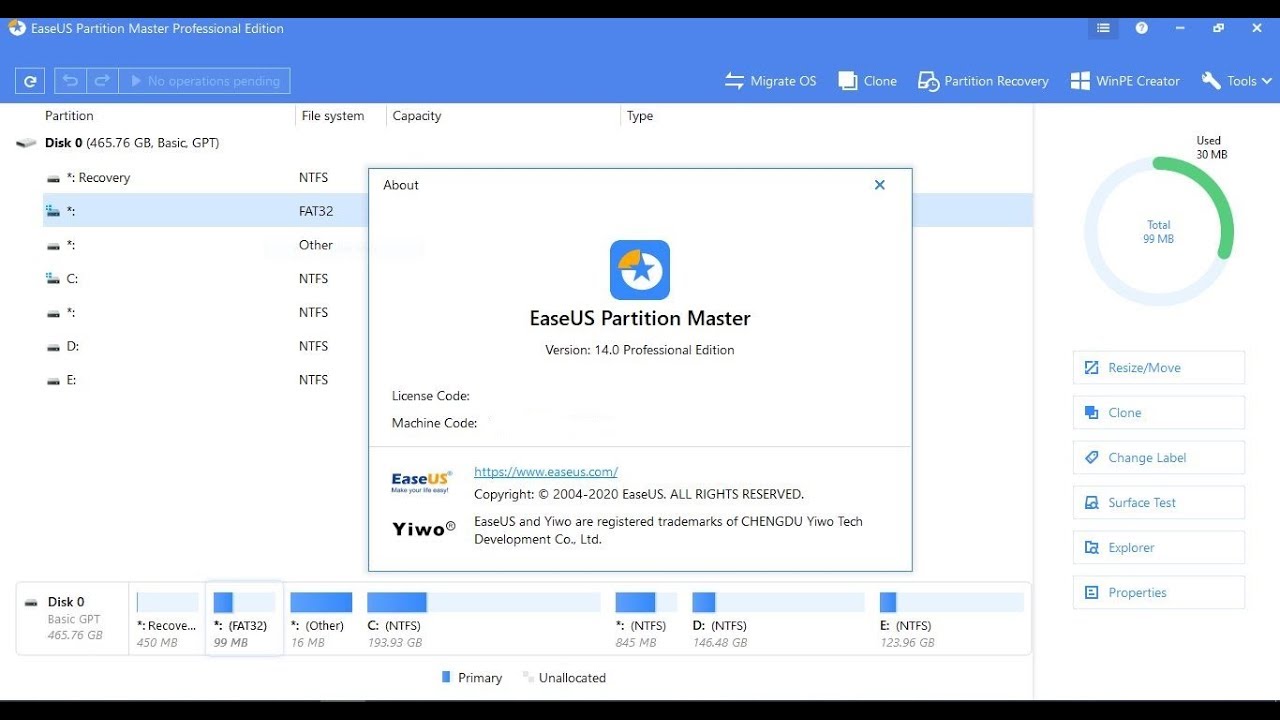Select the C: 193.93 GB block in the disk map
1280x720 pixels.
click(483, 620)
